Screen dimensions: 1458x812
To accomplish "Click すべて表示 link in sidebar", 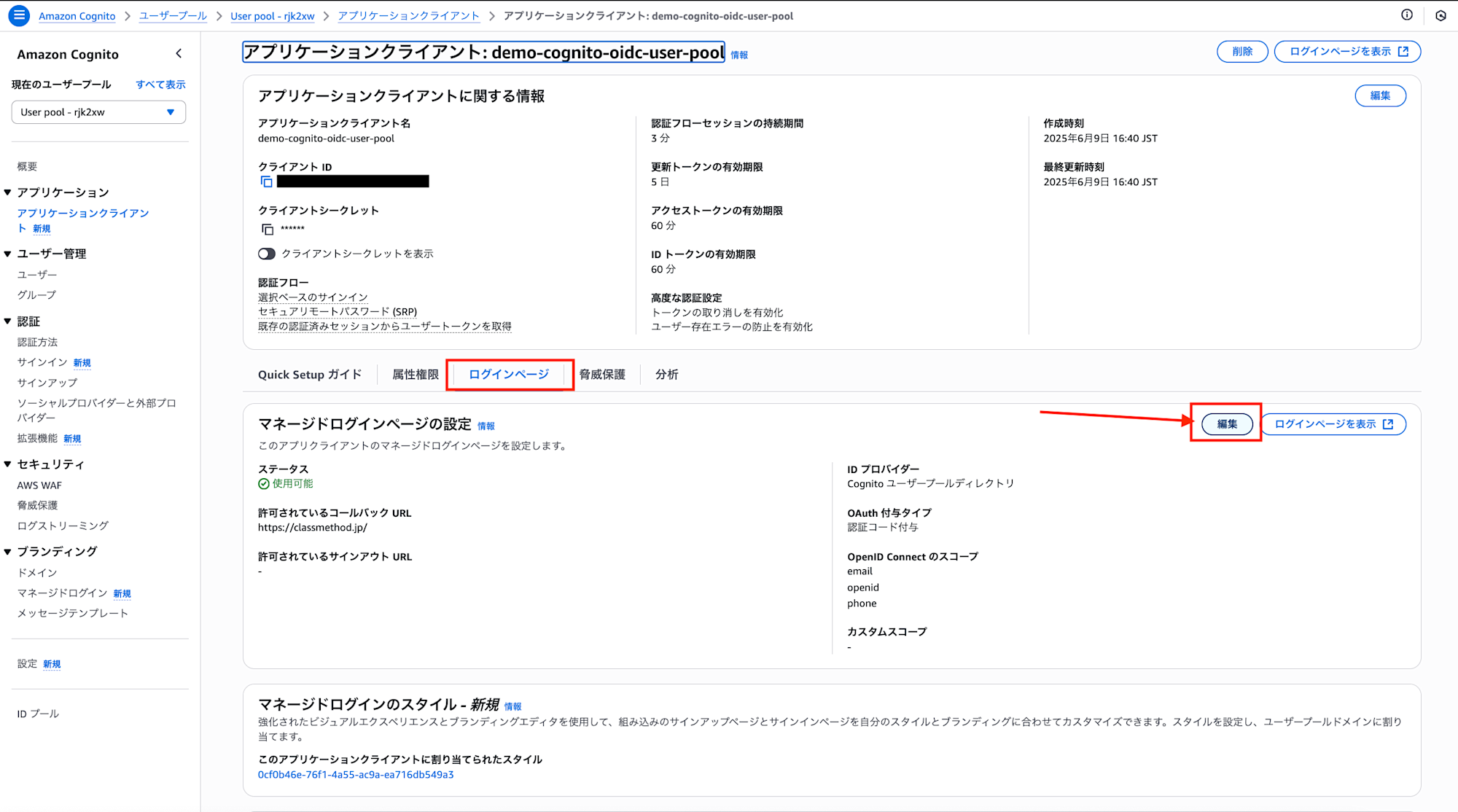I will coord(160,85).
